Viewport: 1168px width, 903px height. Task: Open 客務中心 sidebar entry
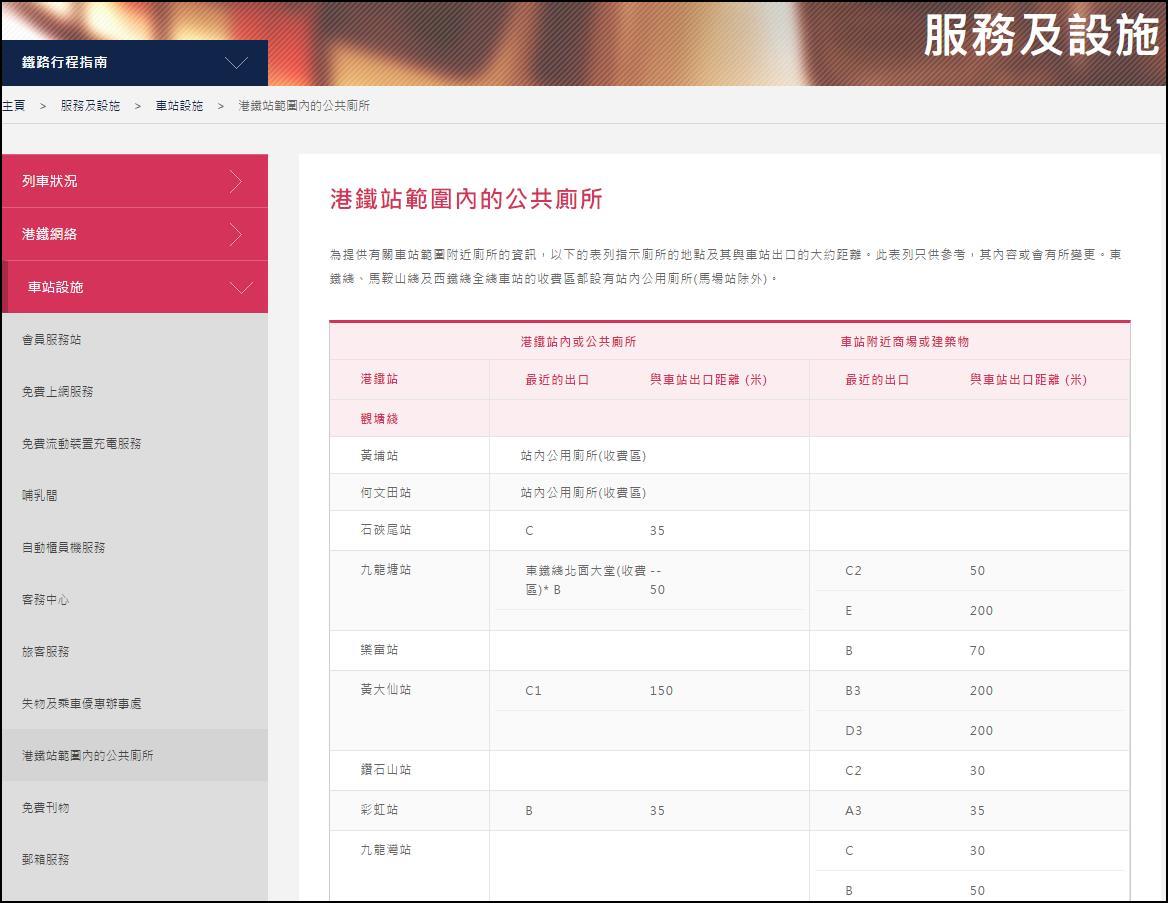coord(46,600)
